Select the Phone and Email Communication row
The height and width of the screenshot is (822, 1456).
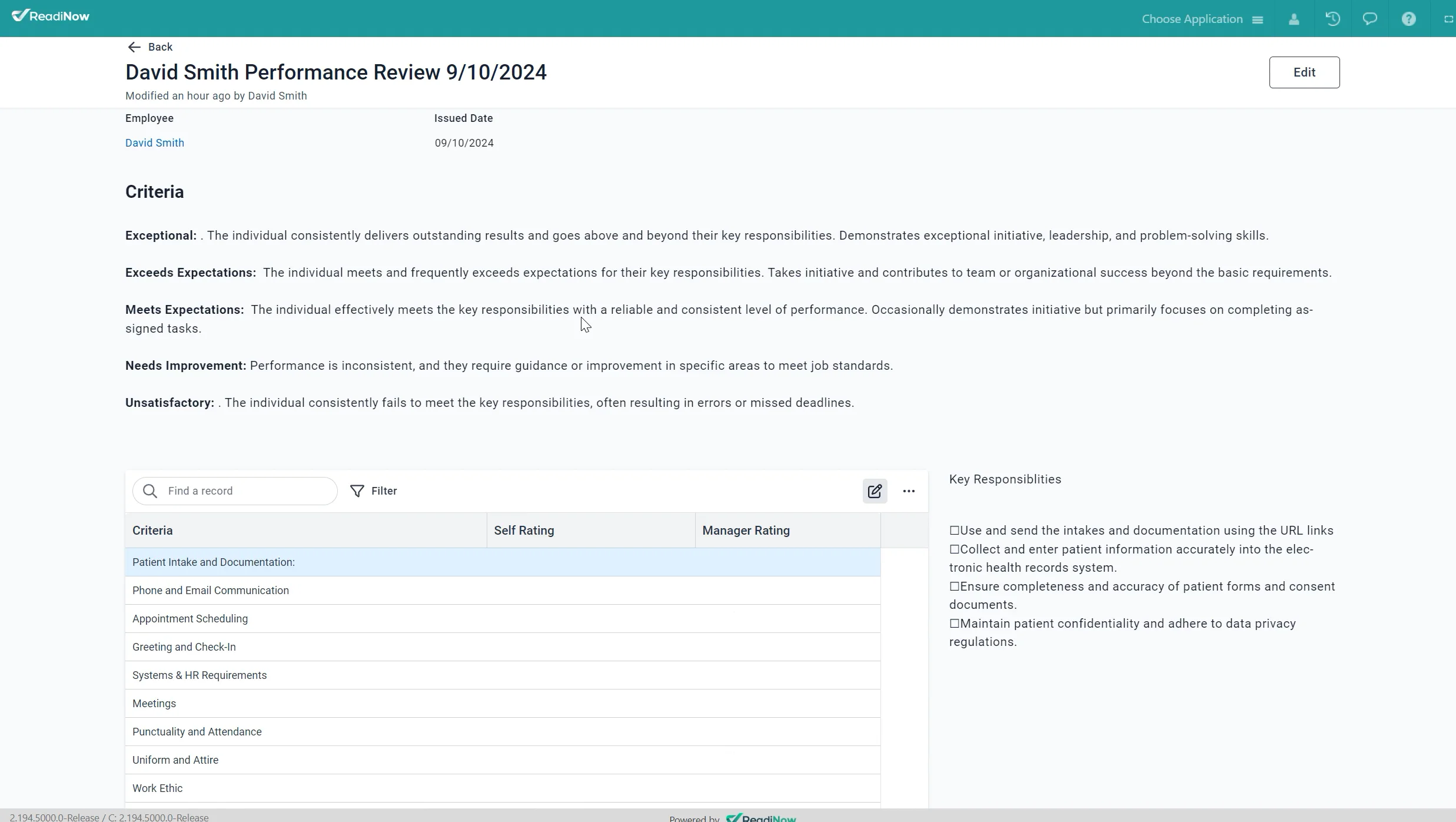pyautogui.click(x=503, y=591)
